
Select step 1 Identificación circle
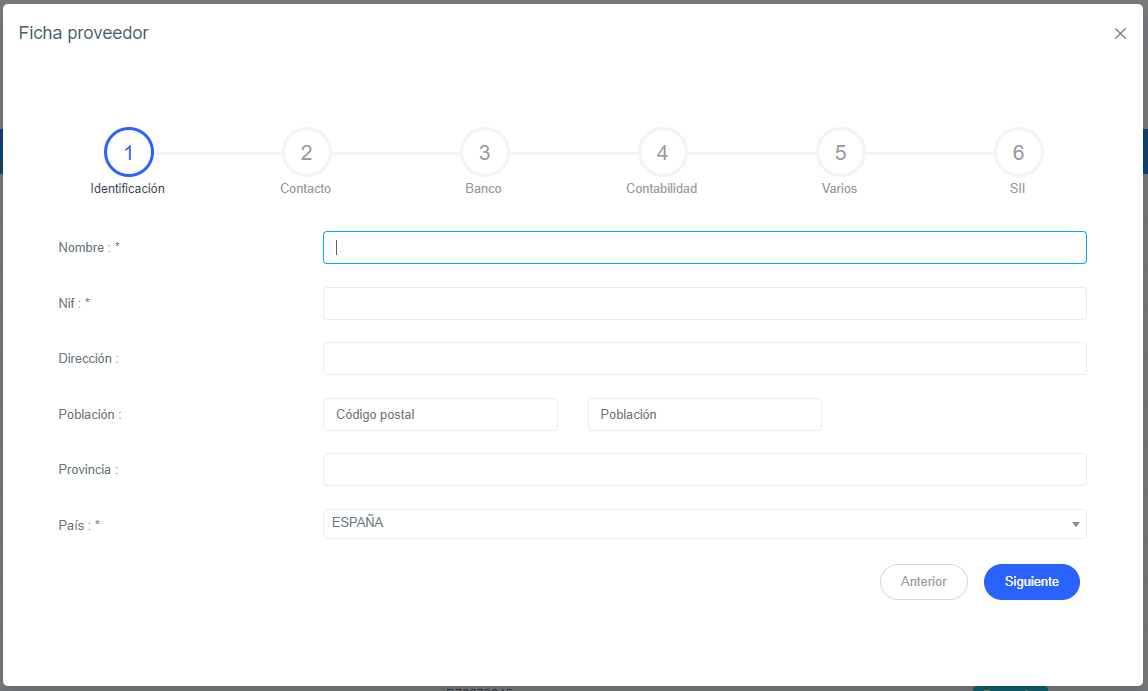(x=128, y=153)
